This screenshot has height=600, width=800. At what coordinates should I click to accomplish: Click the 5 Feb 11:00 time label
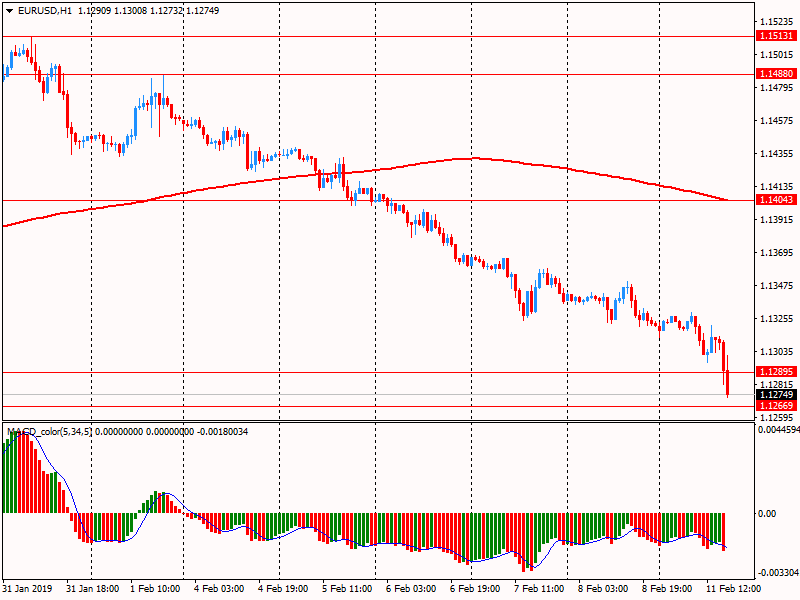347,588
